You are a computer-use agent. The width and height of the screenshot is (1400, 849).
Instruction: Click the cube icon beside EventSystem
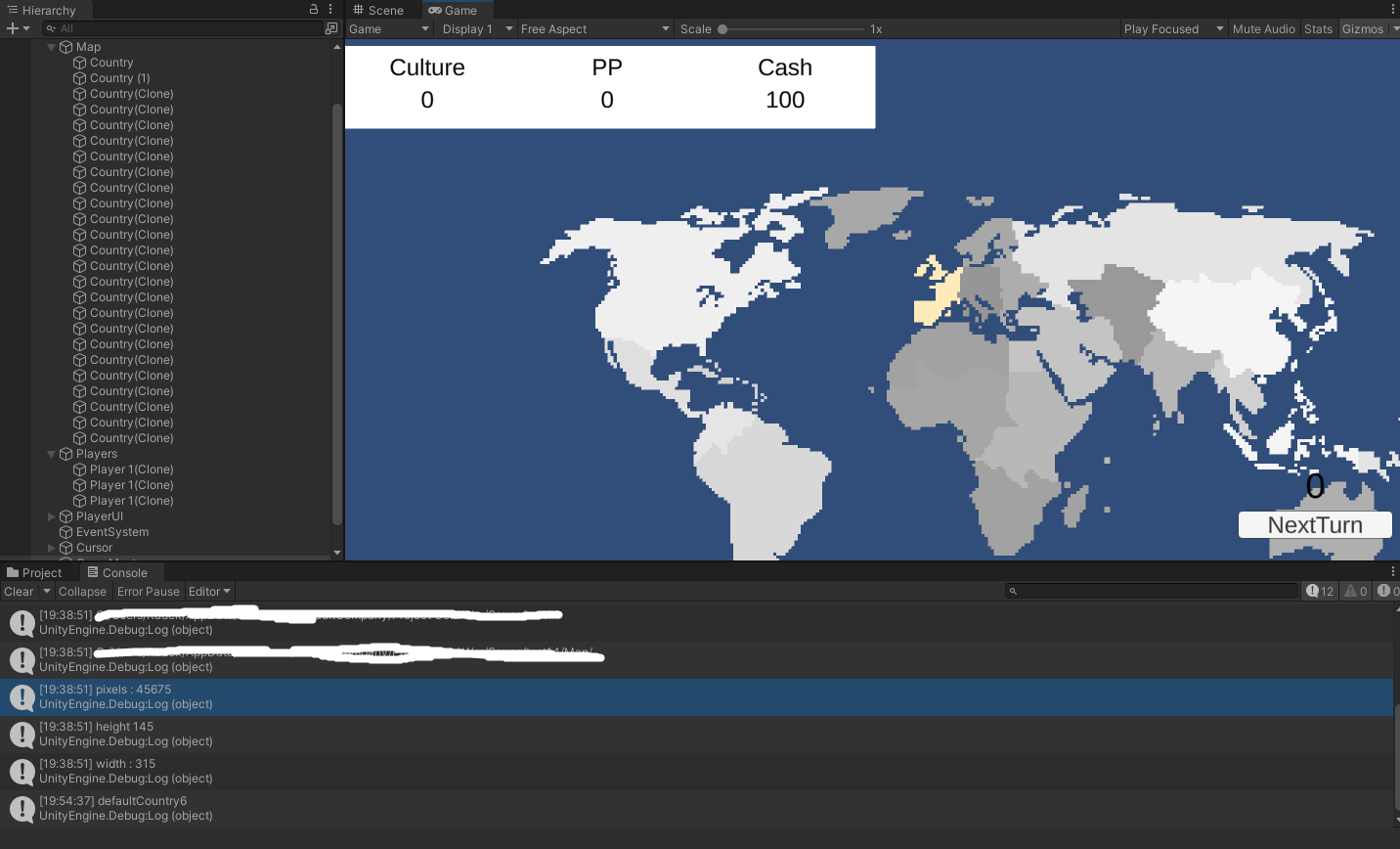(x=66, y=532)
